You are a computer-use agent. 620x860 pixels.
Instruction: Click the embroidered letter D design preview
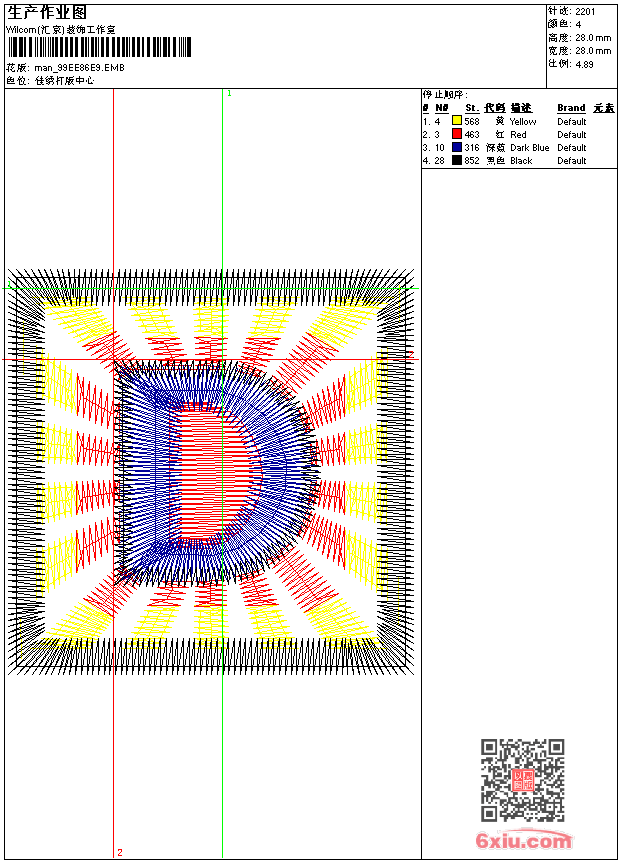(x=211, y=472)
